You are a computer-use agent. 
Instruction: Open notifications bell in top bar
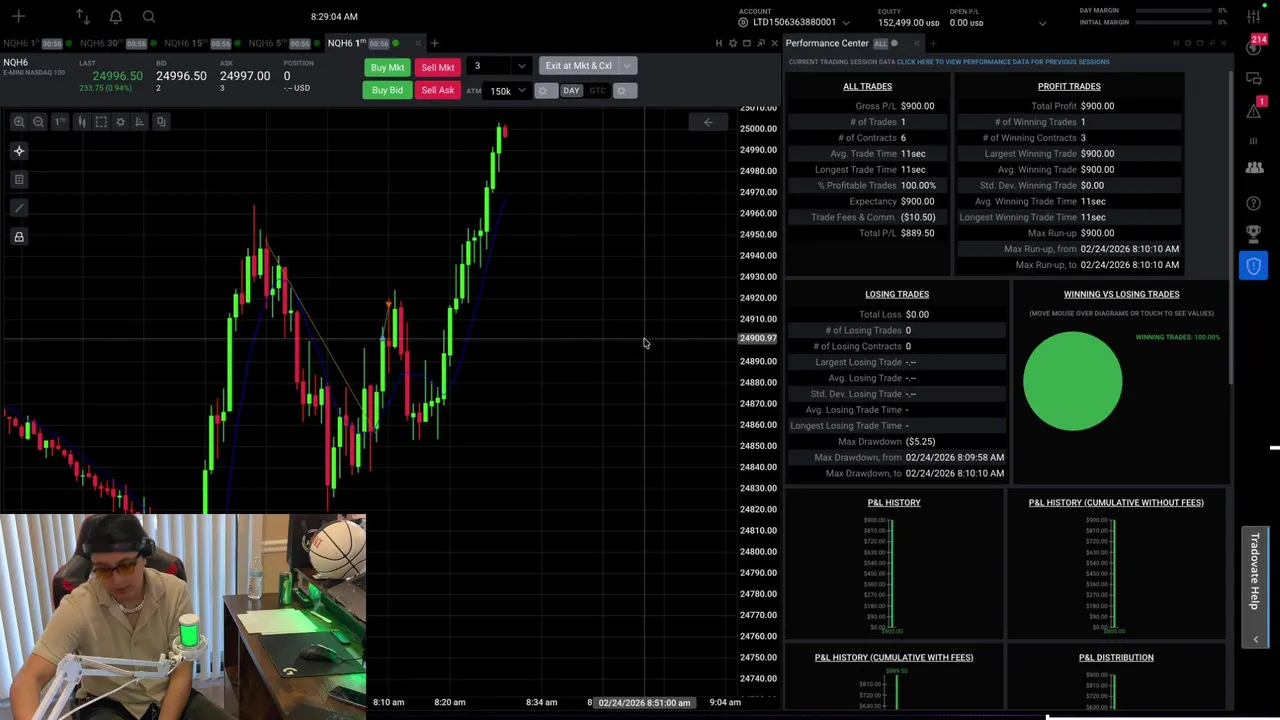[x=116, y=16]
